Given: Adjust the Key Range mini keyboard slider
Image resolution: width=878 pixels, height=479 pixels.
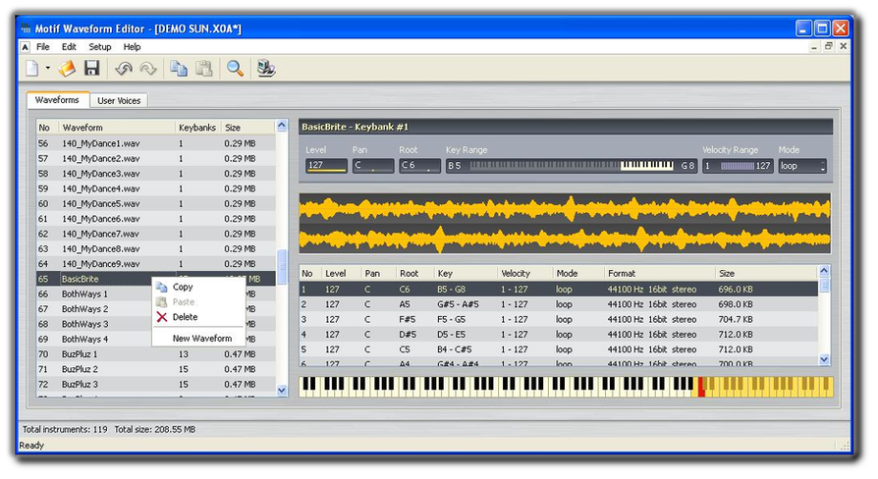Looking at the screenshot, I should 571,166.
